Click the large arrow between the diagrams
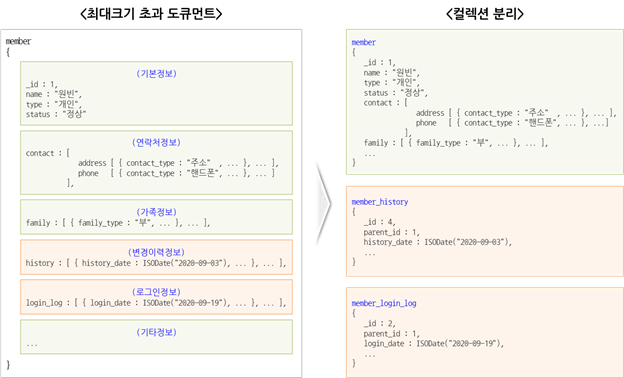Image resolution: width=624 pixels, height=378 pixels. [x=323, y=203]
